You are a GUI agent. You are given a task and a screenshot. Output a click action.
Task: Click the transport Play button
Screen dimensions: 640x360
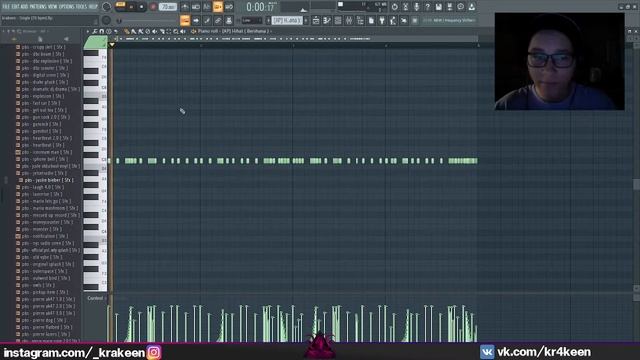[131, 7]
